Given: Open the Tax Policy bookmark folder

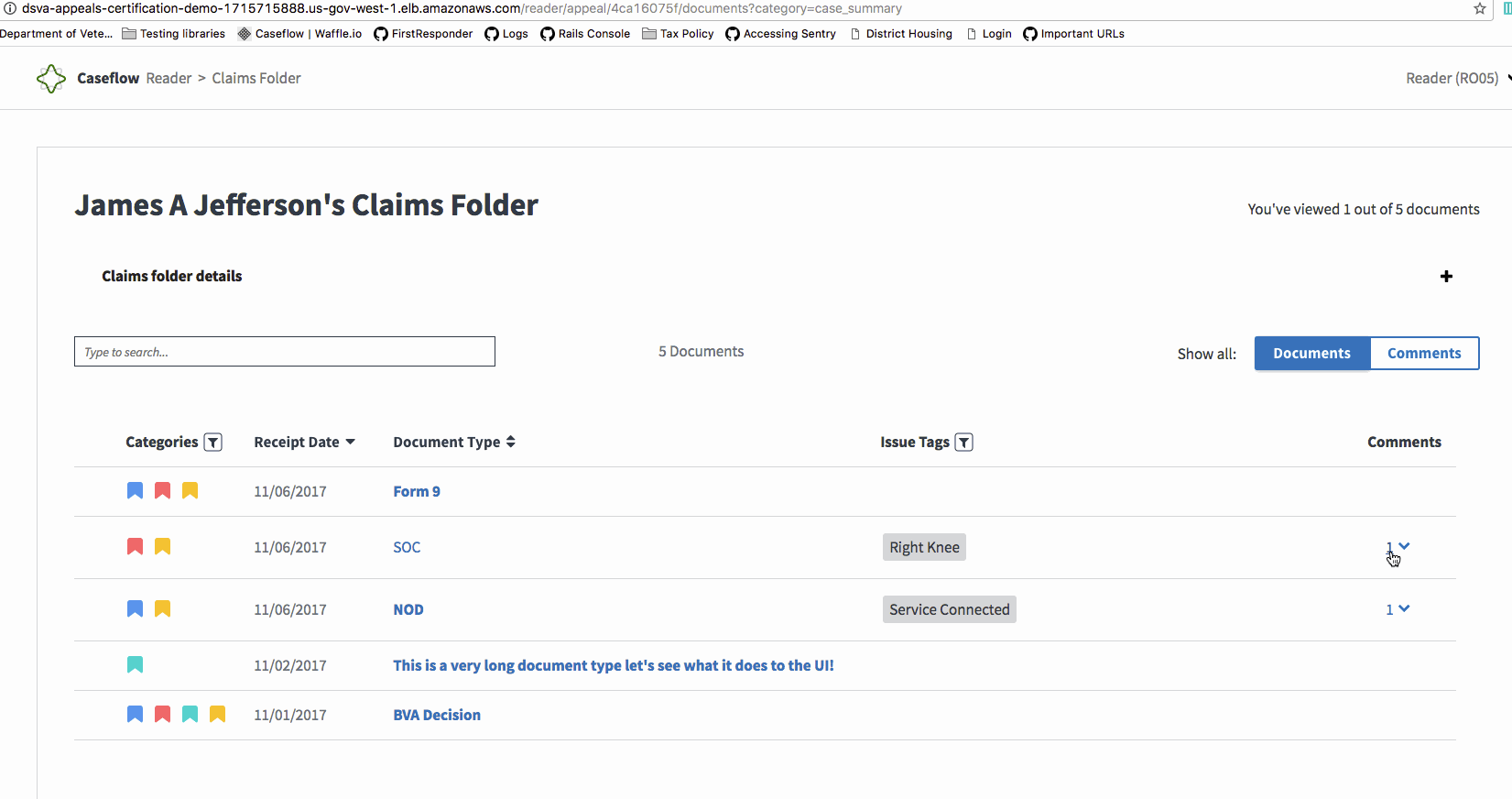Looking at the screenshot, I should click(x=678, y=34).
